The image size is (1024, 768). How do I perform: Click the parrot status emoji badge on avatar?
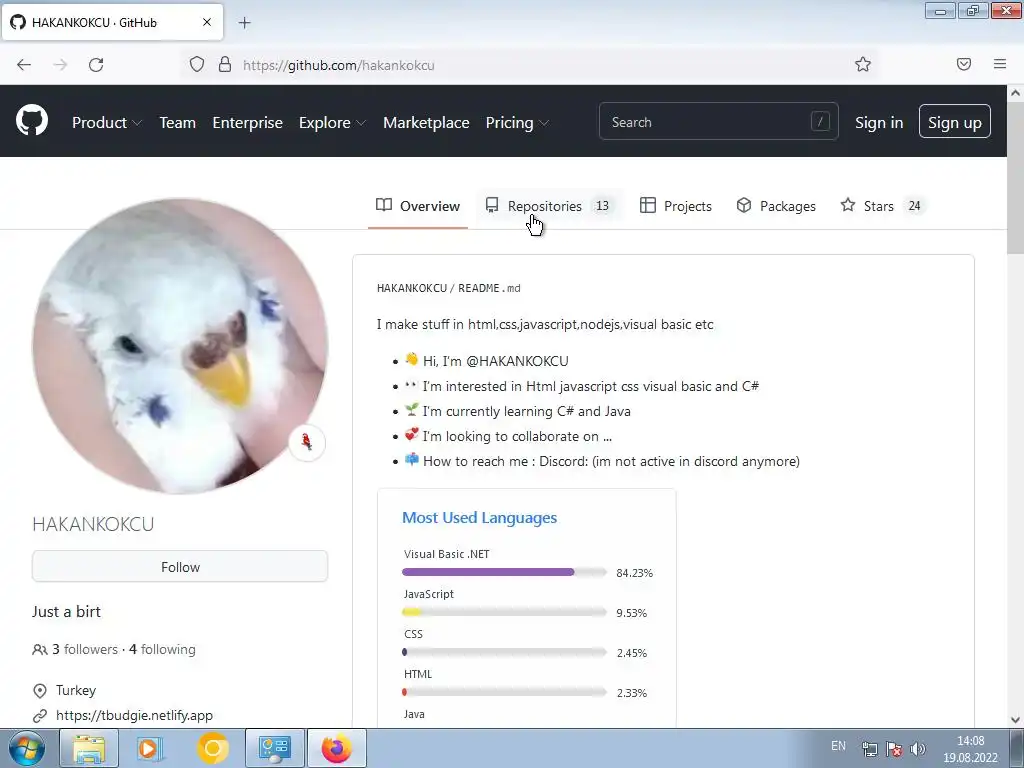(x=307, y=442)
